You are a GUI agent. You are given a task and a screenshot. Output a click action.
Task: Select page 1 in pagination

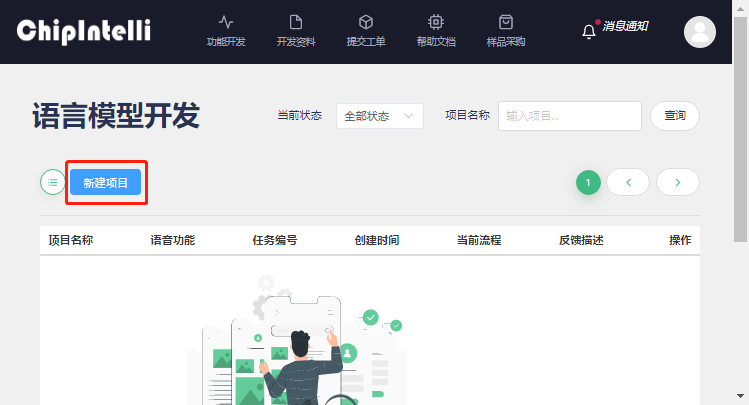coord(588,182)
